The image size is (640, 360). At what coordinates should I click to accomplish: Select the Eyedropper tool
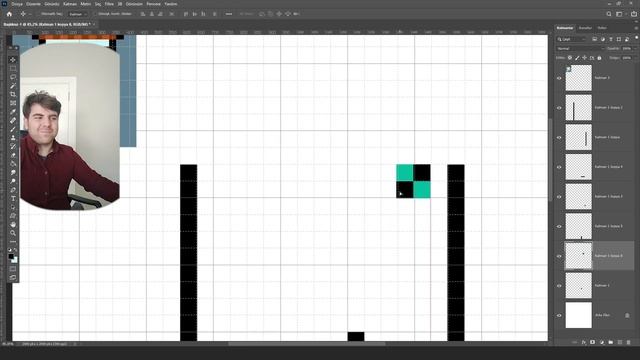tap(13, 111)
